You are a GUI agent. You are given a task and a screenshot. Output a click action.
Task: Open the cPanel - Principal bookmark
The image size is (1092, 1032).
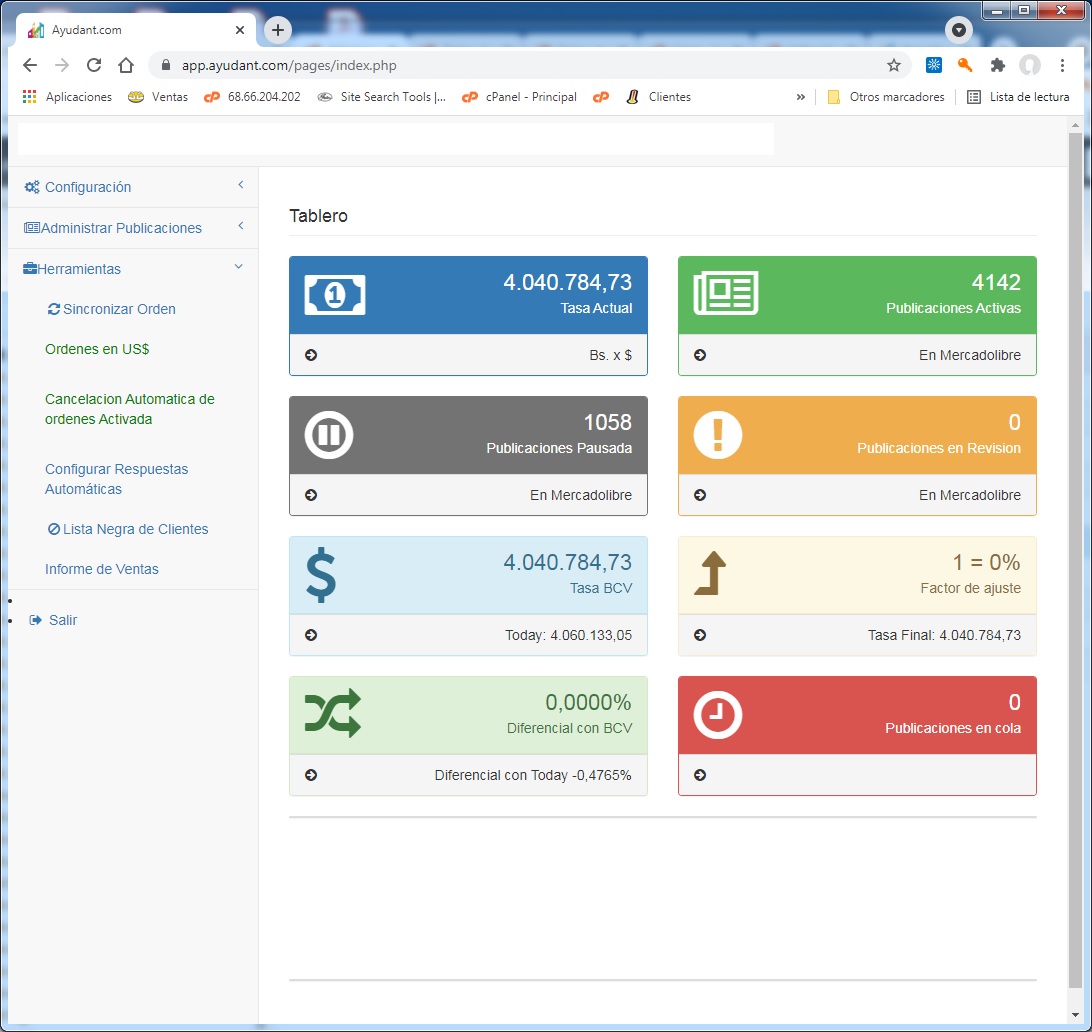pyautogui.click(x=530, y=97)
